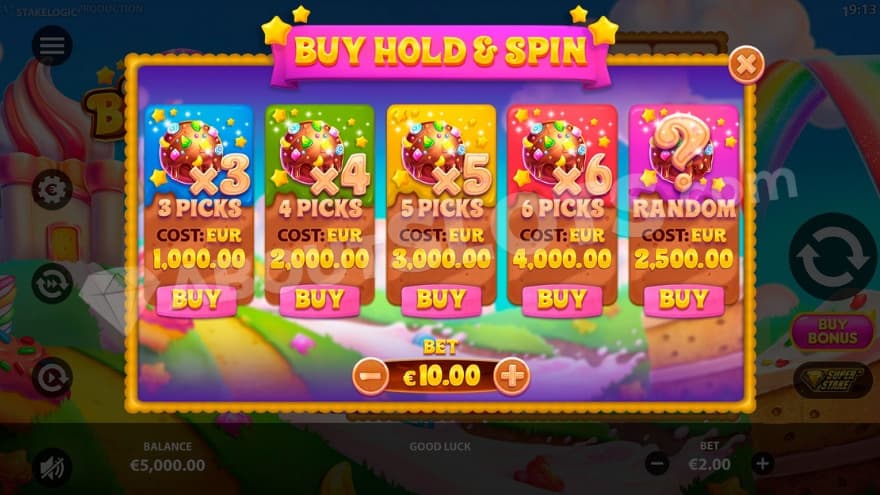The width and height of the screenshot is (880, 495).
Task: Unmute the sound speaker icon
Action: 52,468
